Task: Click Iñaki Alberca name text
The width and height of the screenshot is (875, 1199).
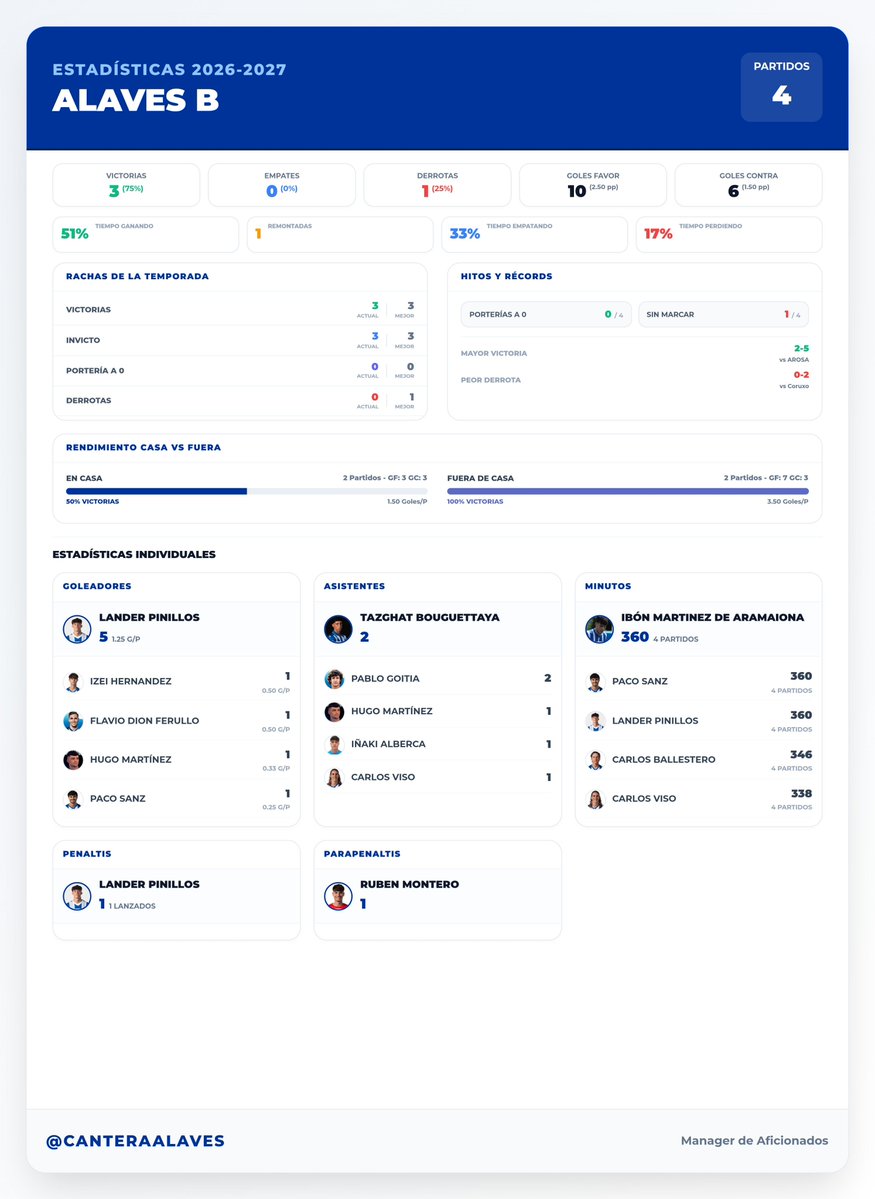Action: 389,743
